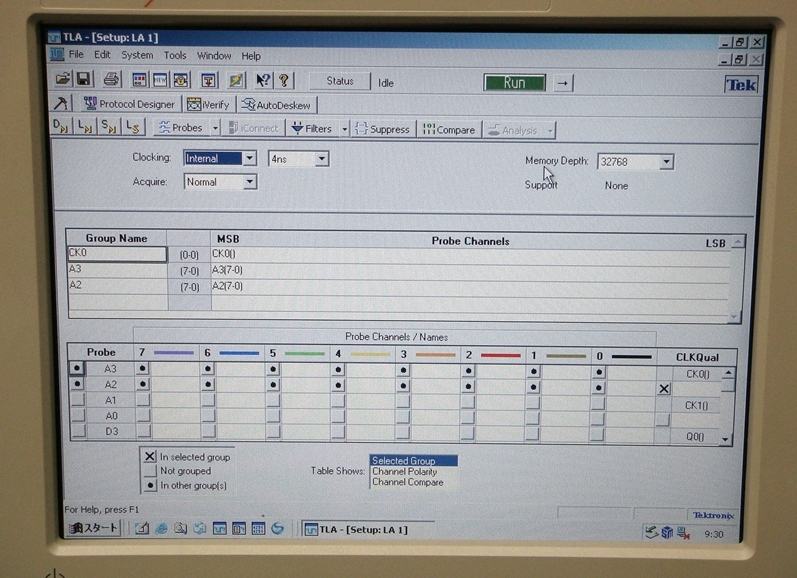Click the red channel 2 color line
Image resolution: width=797 pixels, height=578 pixels.
pyautogui.click(x=501, y=355)
